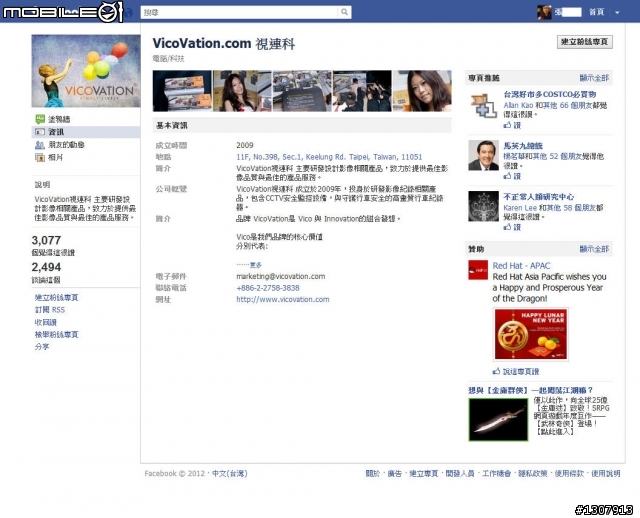The height and width of the screenshot is (518, 640).
Task: Click the 馬英九 portrait thumbnail
Action: [x=483, y=155]
